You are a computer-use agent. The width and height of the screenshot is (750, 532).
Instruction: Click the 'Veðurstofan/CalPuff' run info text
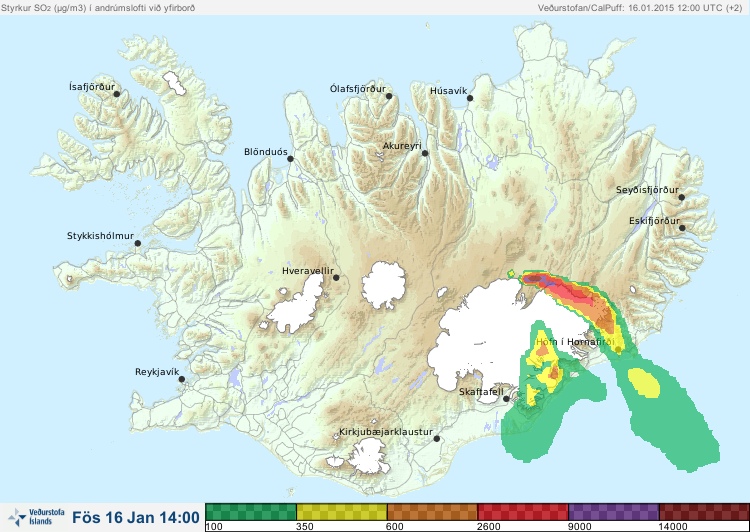click(640, 8)
